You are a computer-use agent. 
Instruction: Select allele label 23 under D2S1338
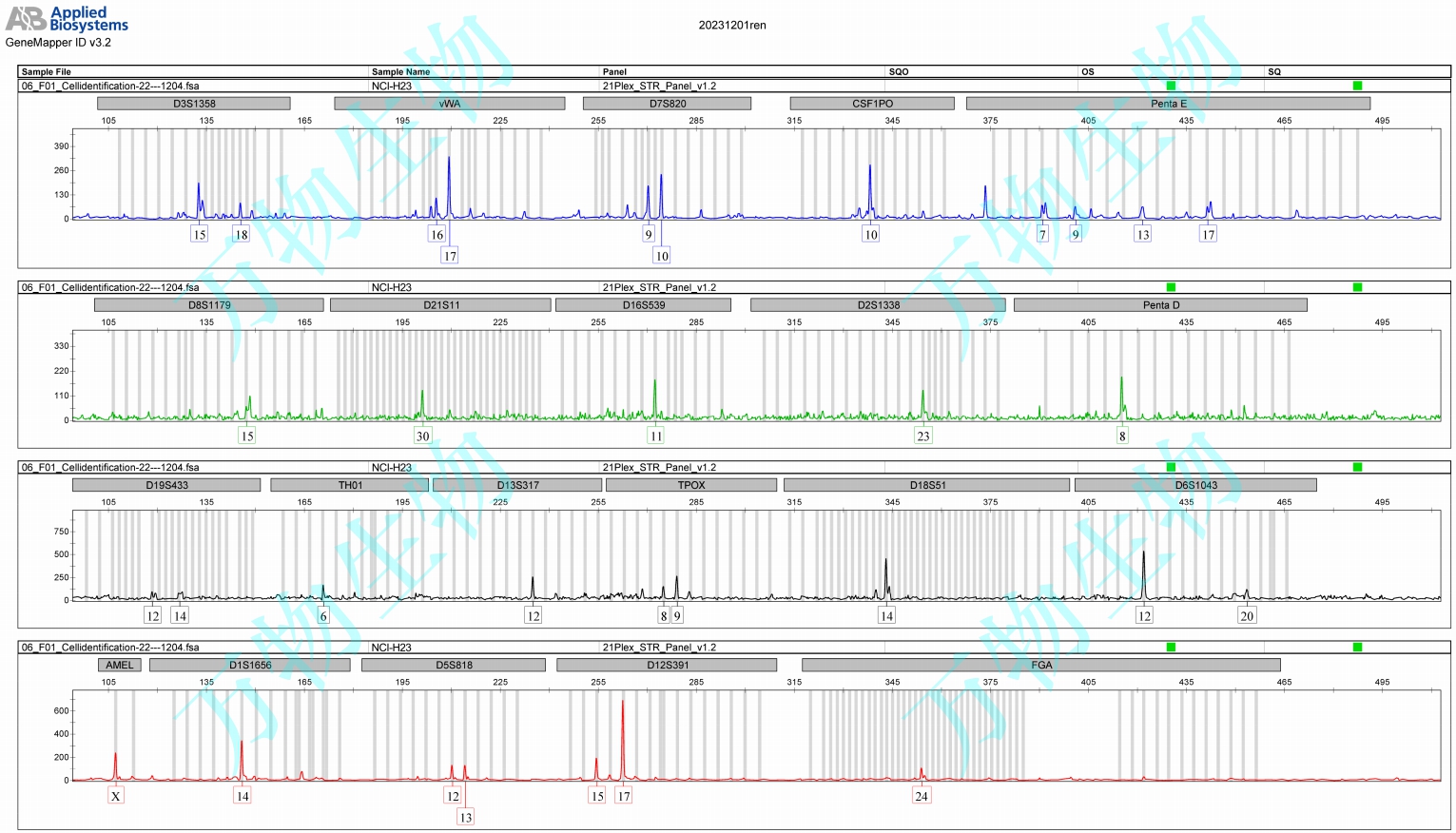(x=922, y=436)
